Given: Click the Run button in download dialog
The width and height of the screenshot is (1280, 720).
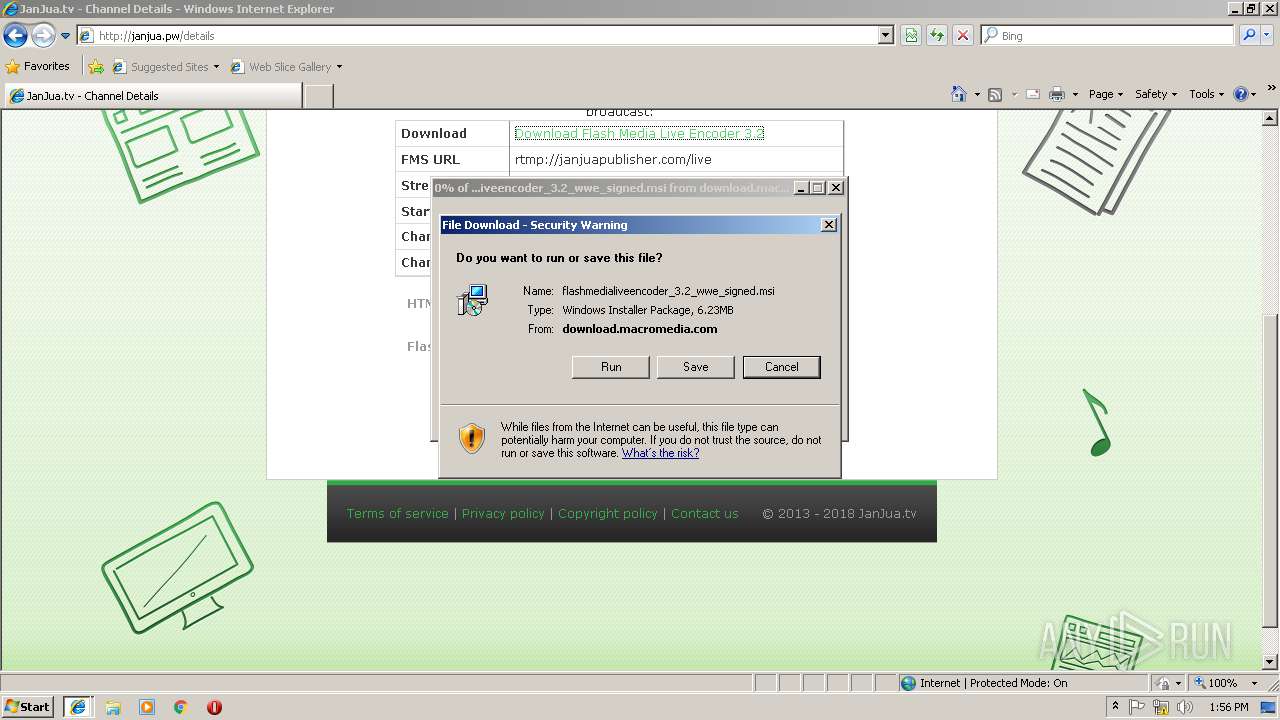Looking at the screenshot, I should tap(611, 367).
